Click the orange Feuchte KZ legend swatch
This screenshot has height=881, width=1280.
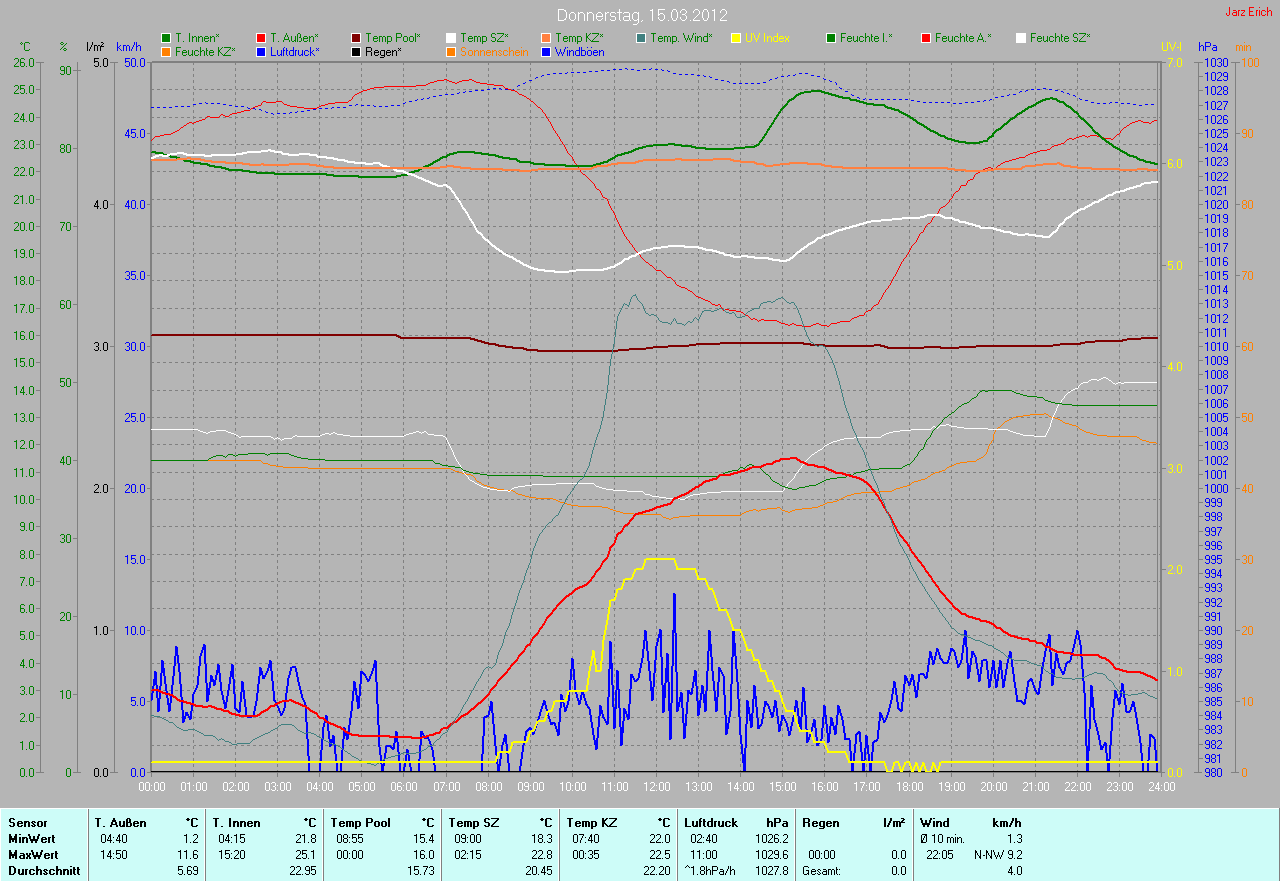coord(165,51)
